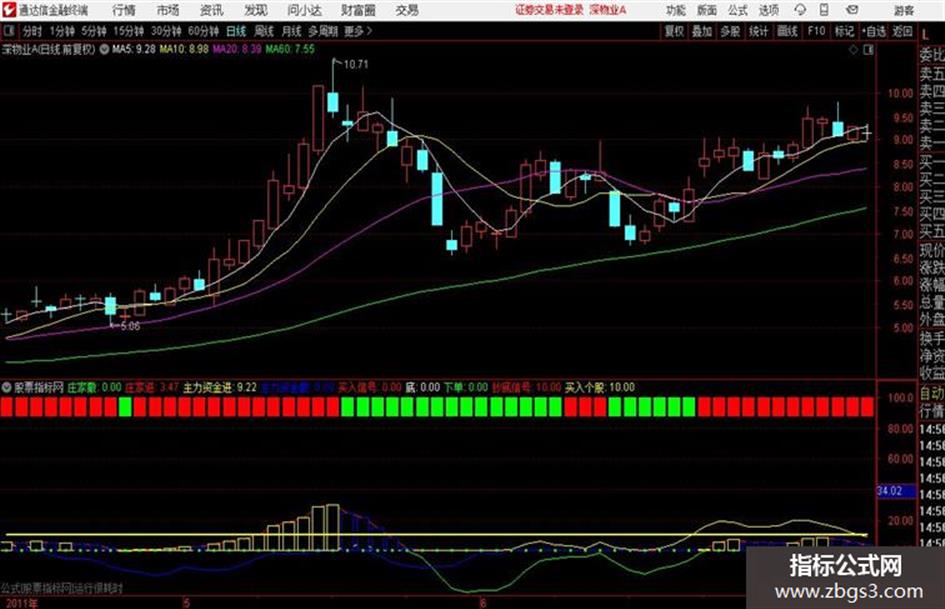Click the 复权 toolbar button
Image resolution: width=945 pixels, height=609 pixels.
(674, 31)
